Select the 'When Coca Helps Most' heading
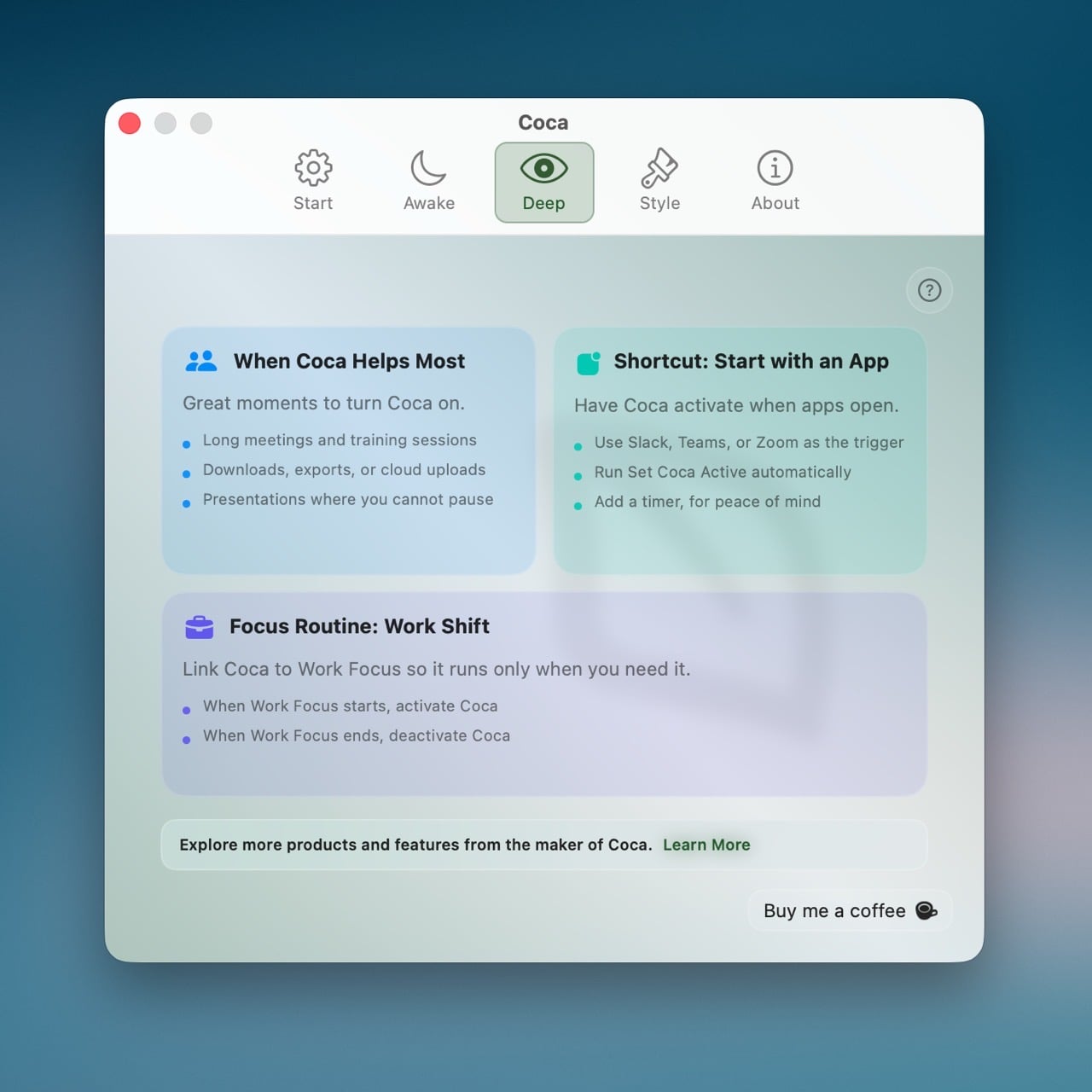 click(x=349, y=361)
